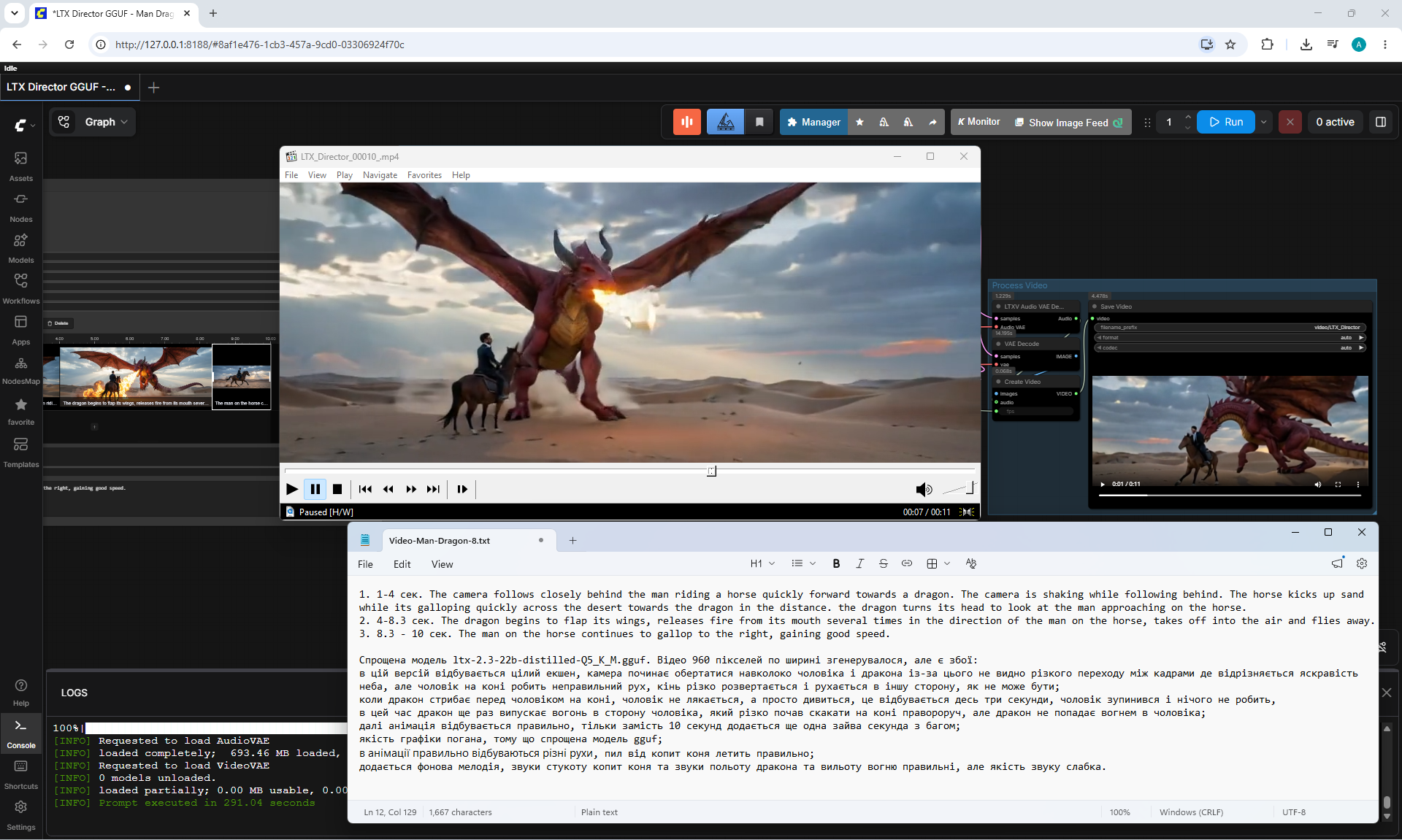Add a new Notepad tab
This screenshot has width=1402, height=840.
click(x=572, y=541)
